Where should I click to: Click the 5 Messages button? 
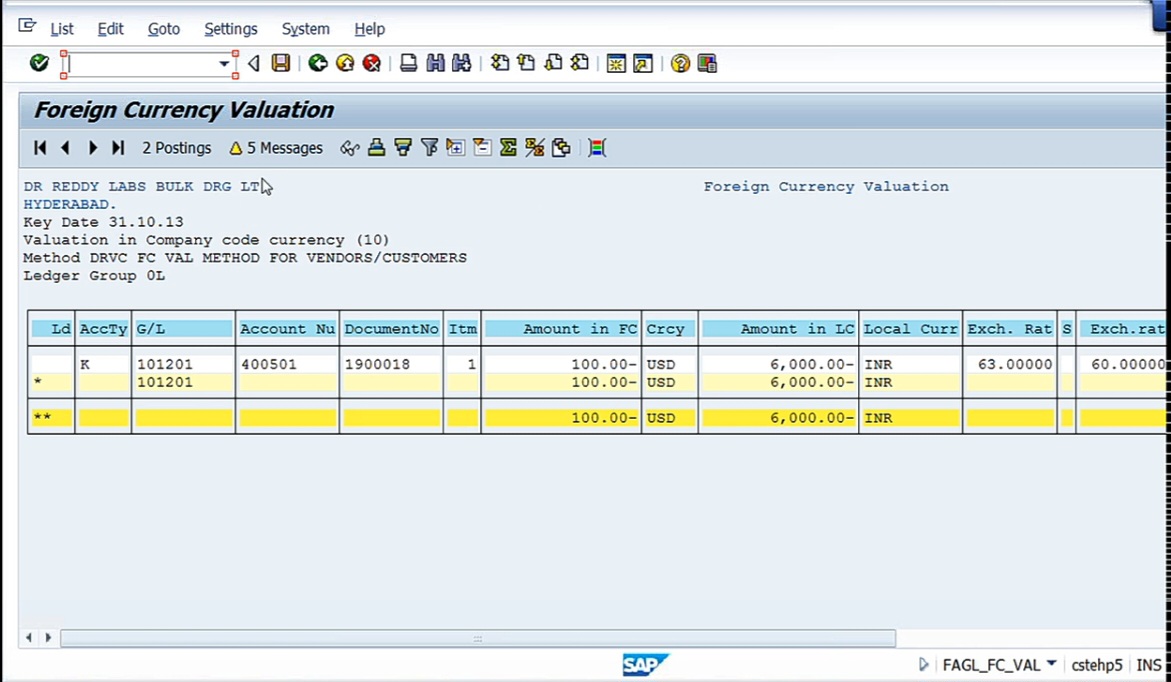tap(276, 148)
